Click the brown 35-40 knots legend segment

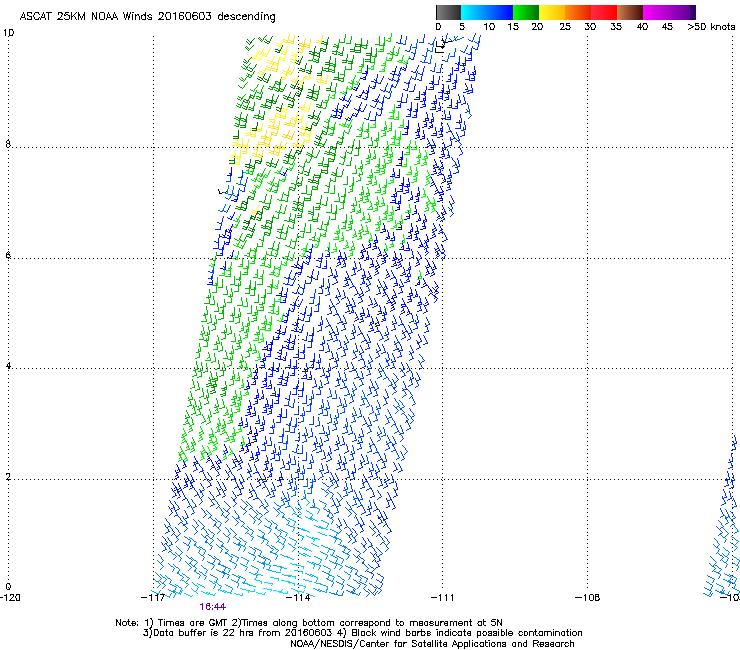(x=630, y=12)
